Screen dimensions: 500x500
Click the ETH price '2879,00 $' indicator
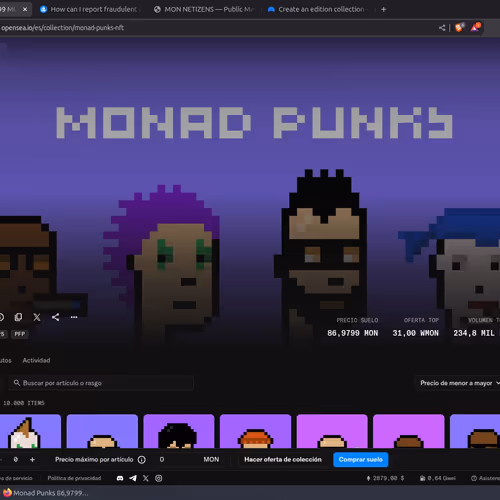(385, 478)
